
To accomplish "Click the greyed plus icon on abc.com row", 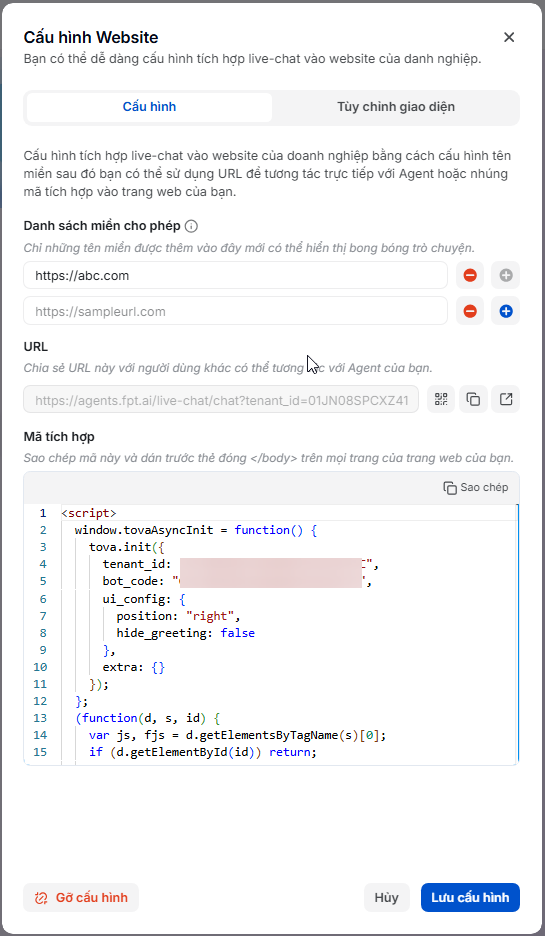I will pos(506,276).
